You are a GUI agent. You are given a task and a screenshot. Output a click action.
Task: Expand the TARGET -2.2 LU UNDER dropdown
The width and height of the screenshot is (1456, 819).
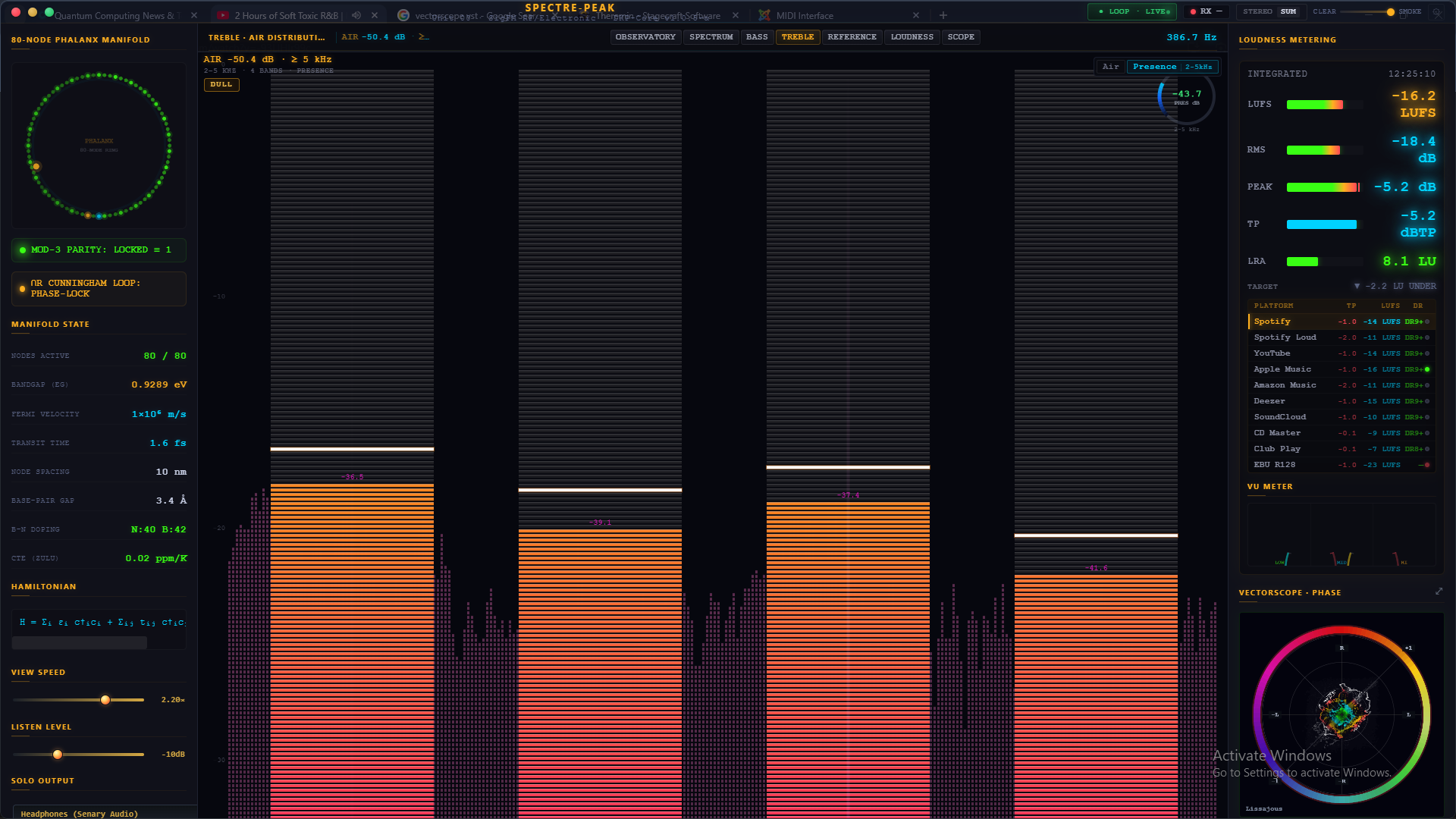point(1395,286)
